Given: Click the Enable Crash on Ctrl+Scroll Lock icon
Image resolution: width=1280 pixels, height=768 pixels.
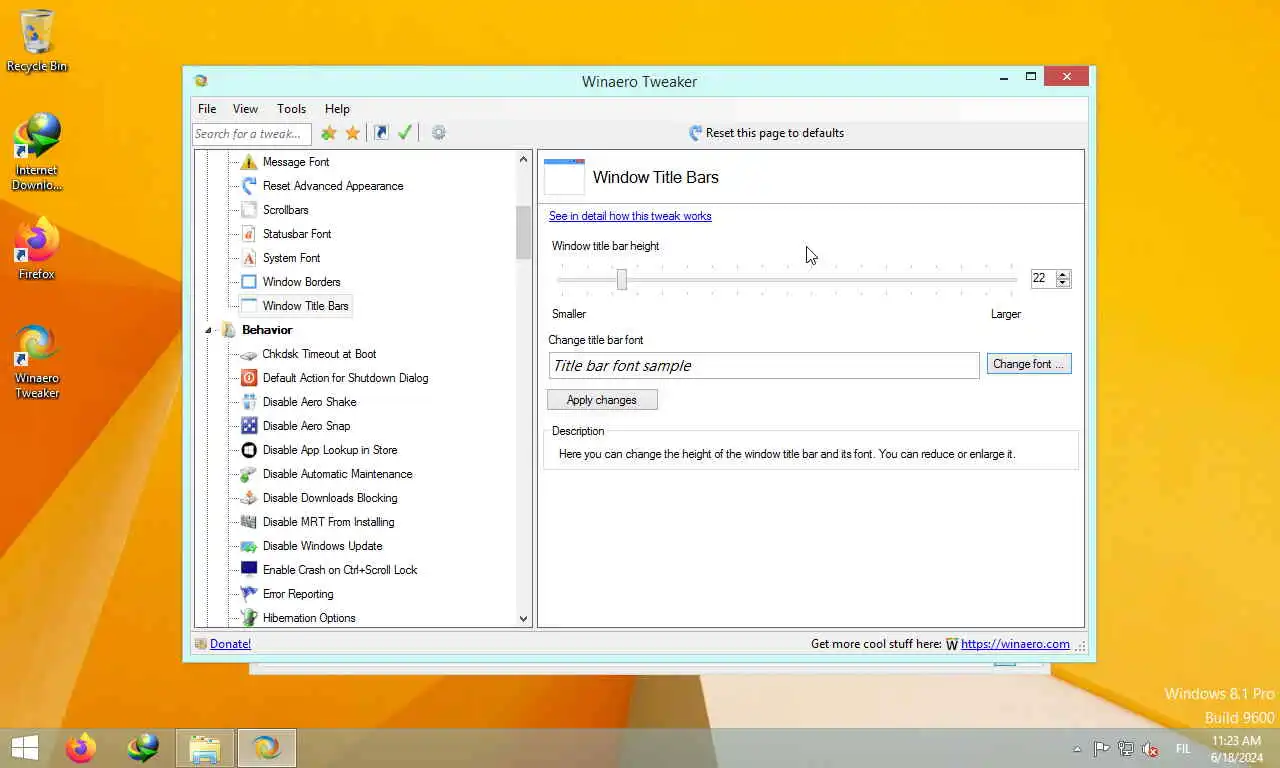Looking at the screenshot, I should (249, 570).
